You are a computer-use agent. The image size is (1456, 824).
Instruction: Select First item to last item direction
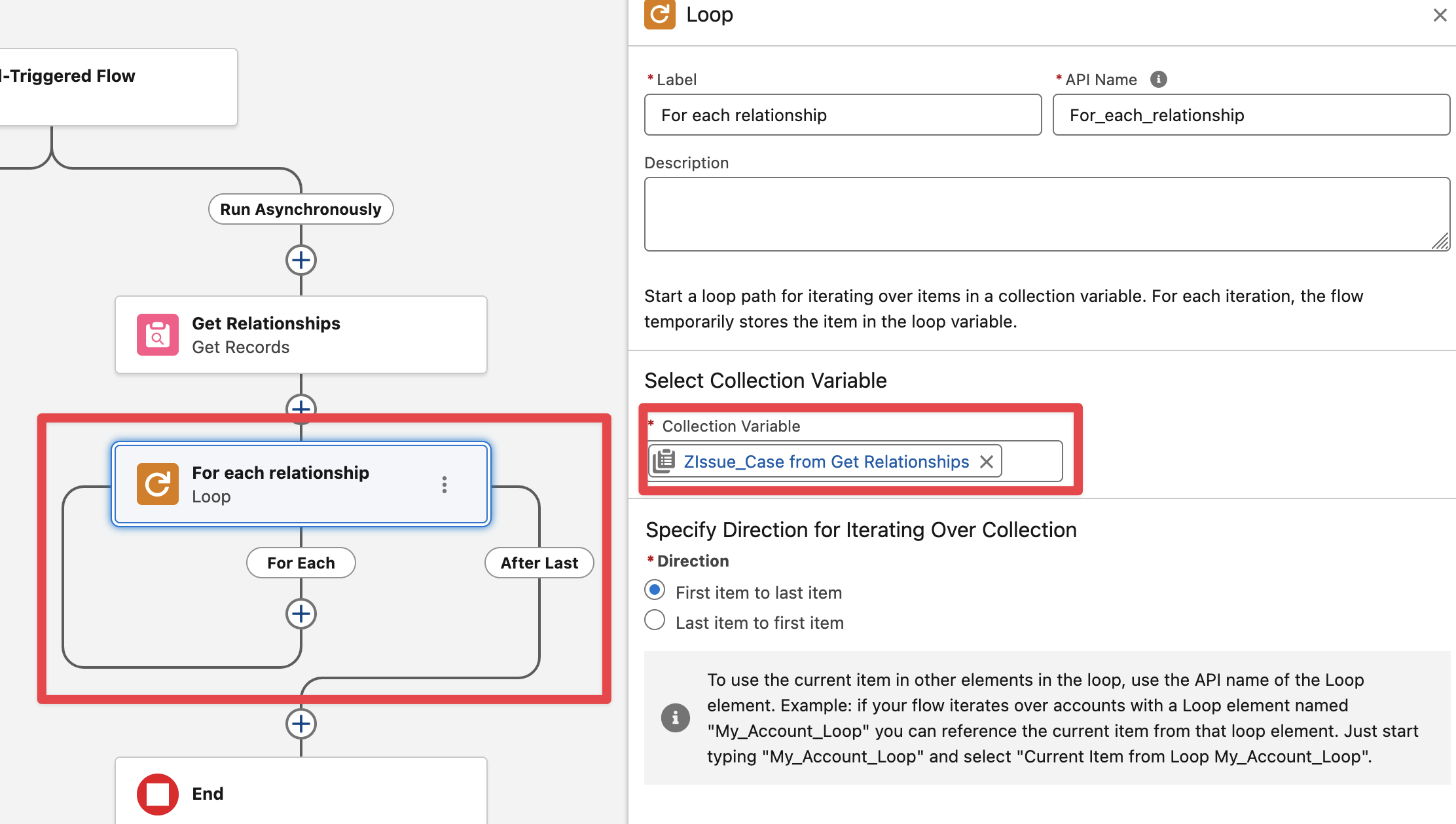[655, 590]
